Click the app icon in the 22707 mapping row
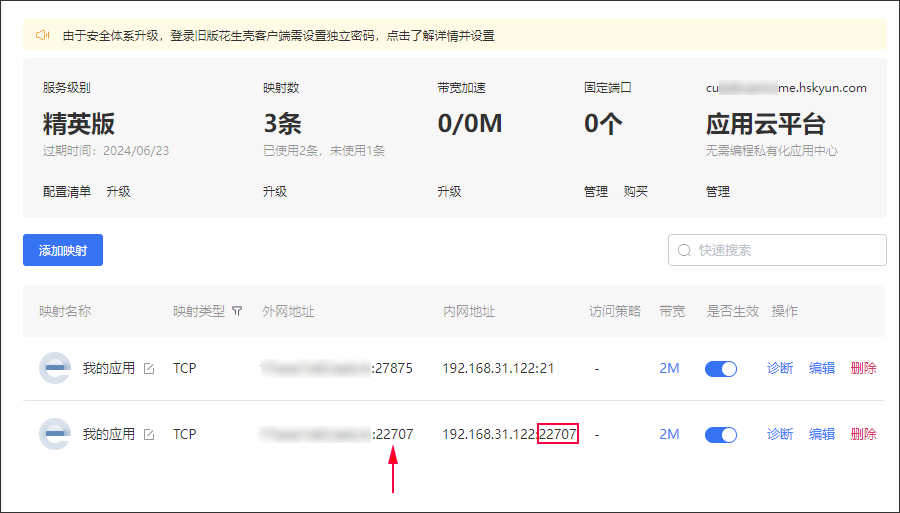Screen dimensions: 900x513 [55, 434]
